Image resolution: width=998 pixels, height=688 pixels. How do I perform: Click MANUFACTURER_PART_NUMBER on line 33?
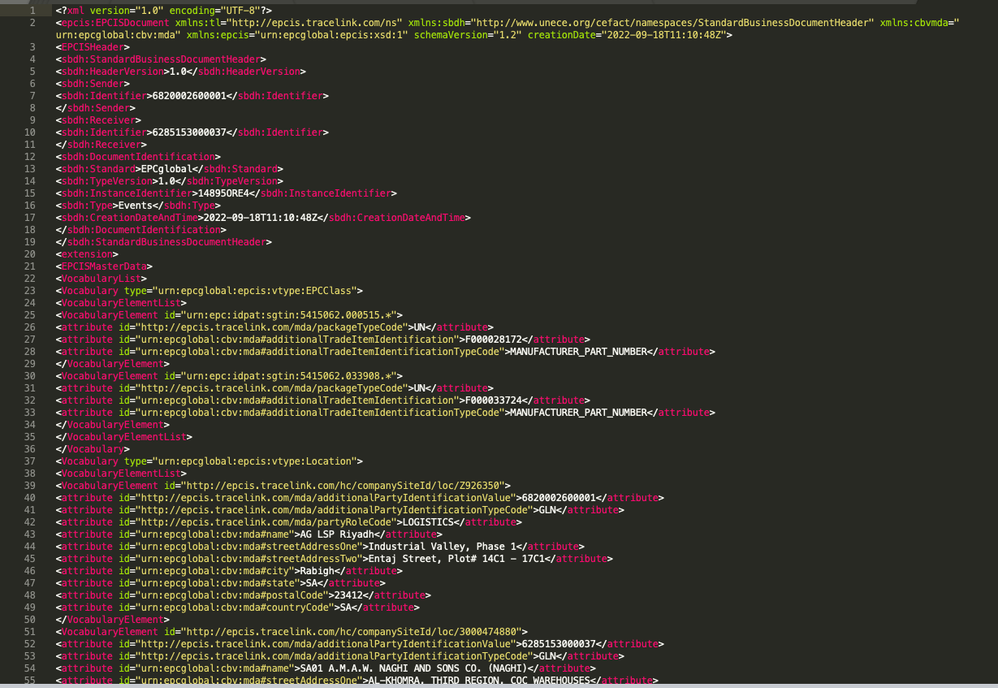579,412
